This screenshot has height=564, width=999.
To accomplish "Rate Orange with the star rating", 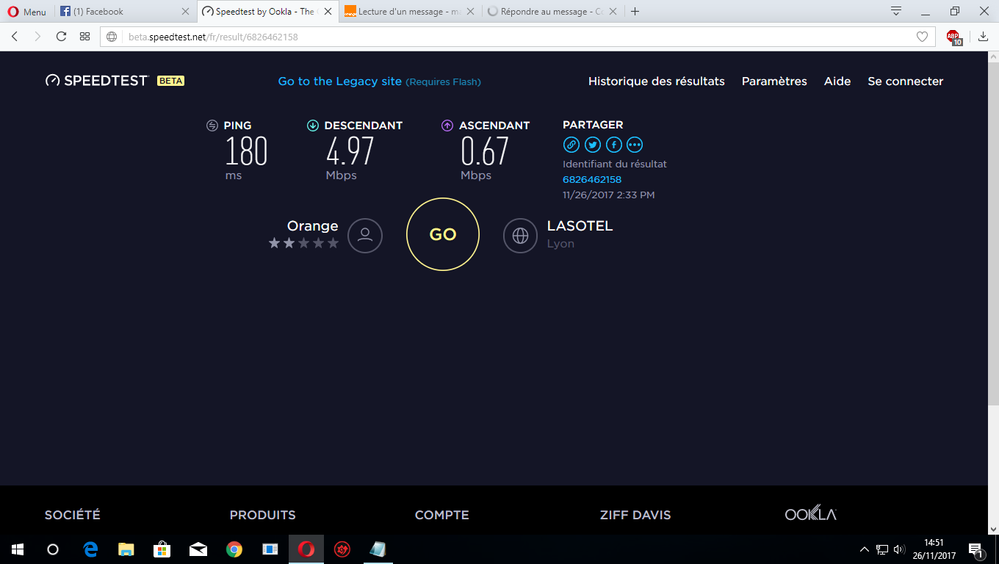I will [303, 243].
